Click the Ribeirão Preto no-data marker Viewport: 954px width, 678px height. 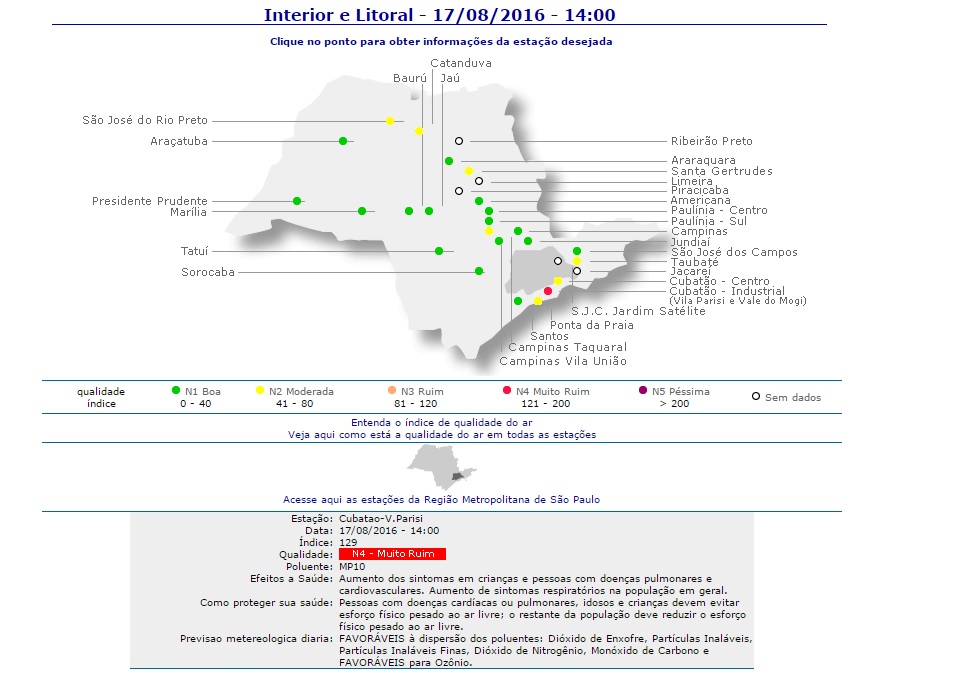pos(459,141)
